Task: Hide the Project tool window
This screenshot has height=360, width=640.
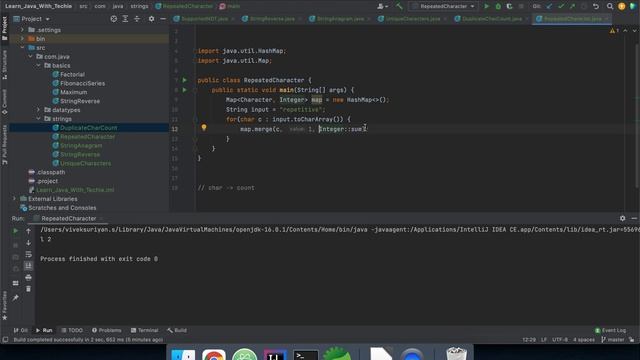Action: point(163,19)
